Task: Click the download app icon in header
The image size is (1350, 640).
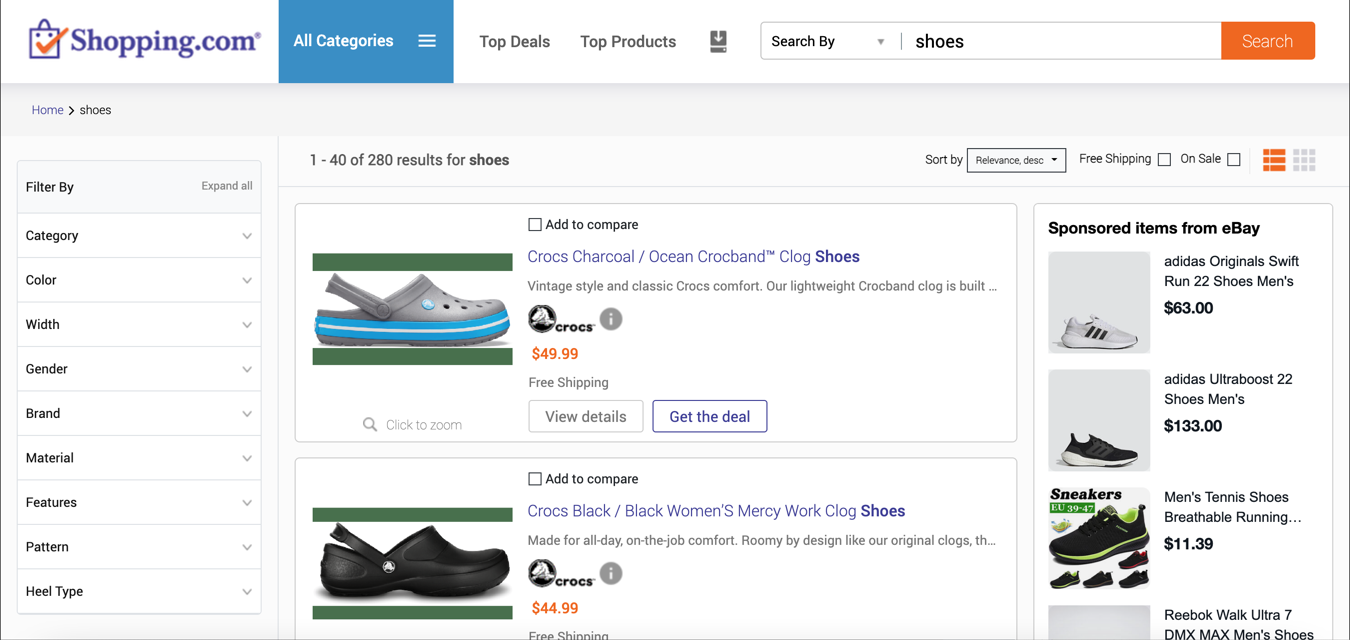Action: pos(718,41)
